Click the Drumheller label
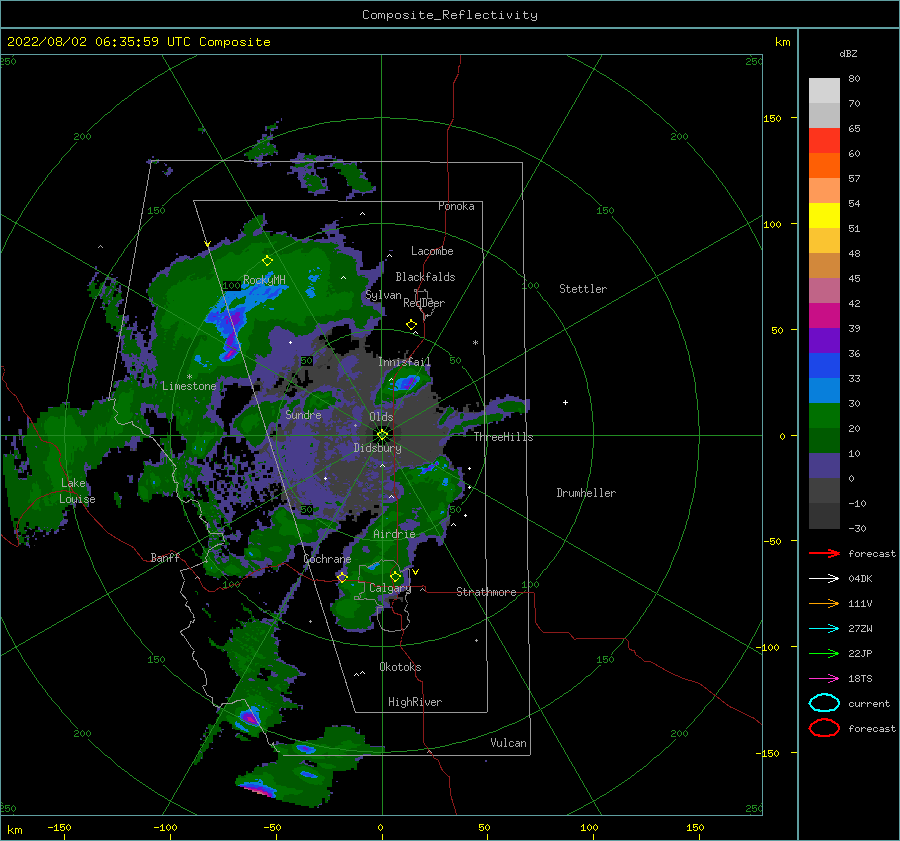This screenshot has width=900, height=841. click(x=586, y=493)
